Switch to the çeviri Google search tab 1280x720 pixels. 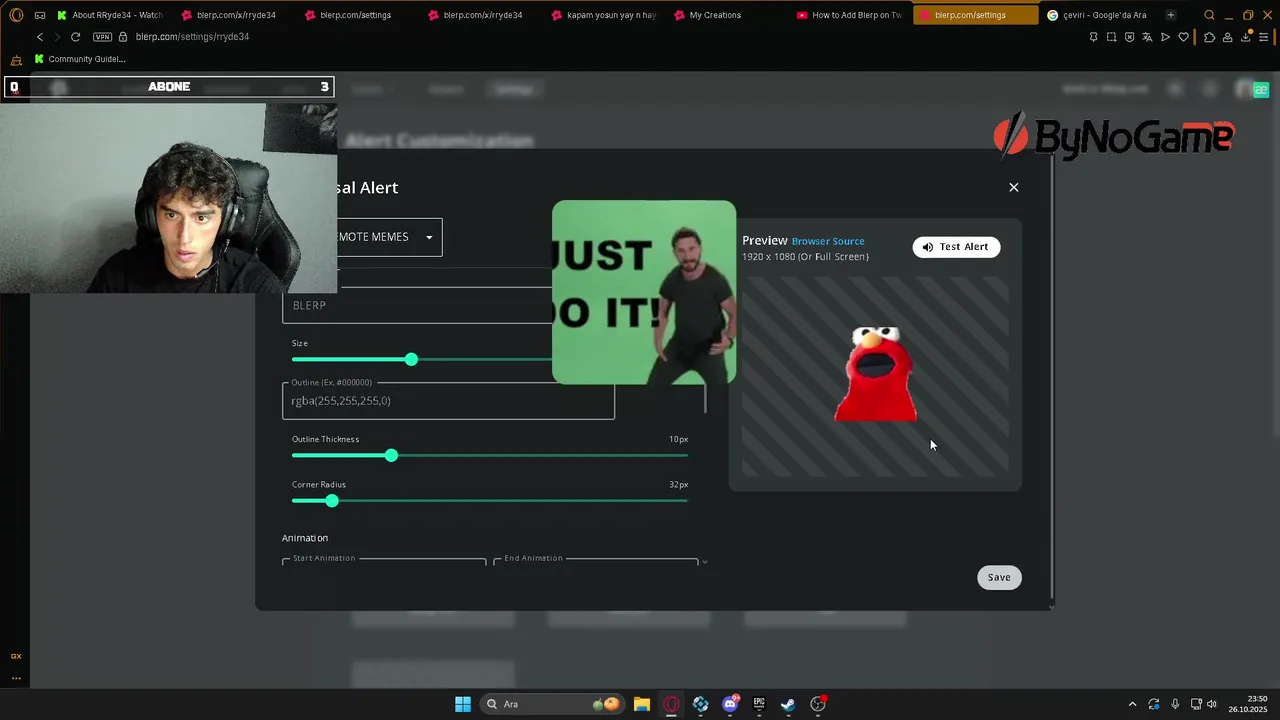click(1097, 15)
